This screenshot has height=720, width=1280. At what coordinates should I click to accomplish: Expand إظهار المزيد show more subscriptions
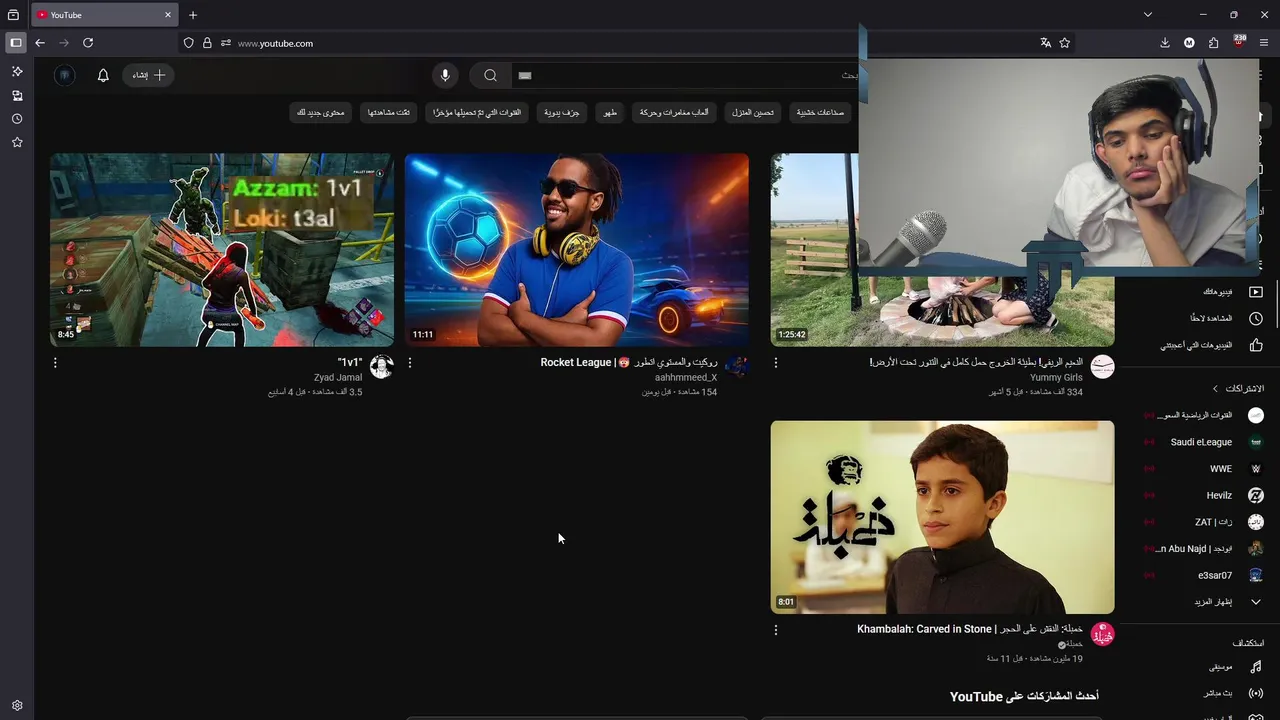1228,602
